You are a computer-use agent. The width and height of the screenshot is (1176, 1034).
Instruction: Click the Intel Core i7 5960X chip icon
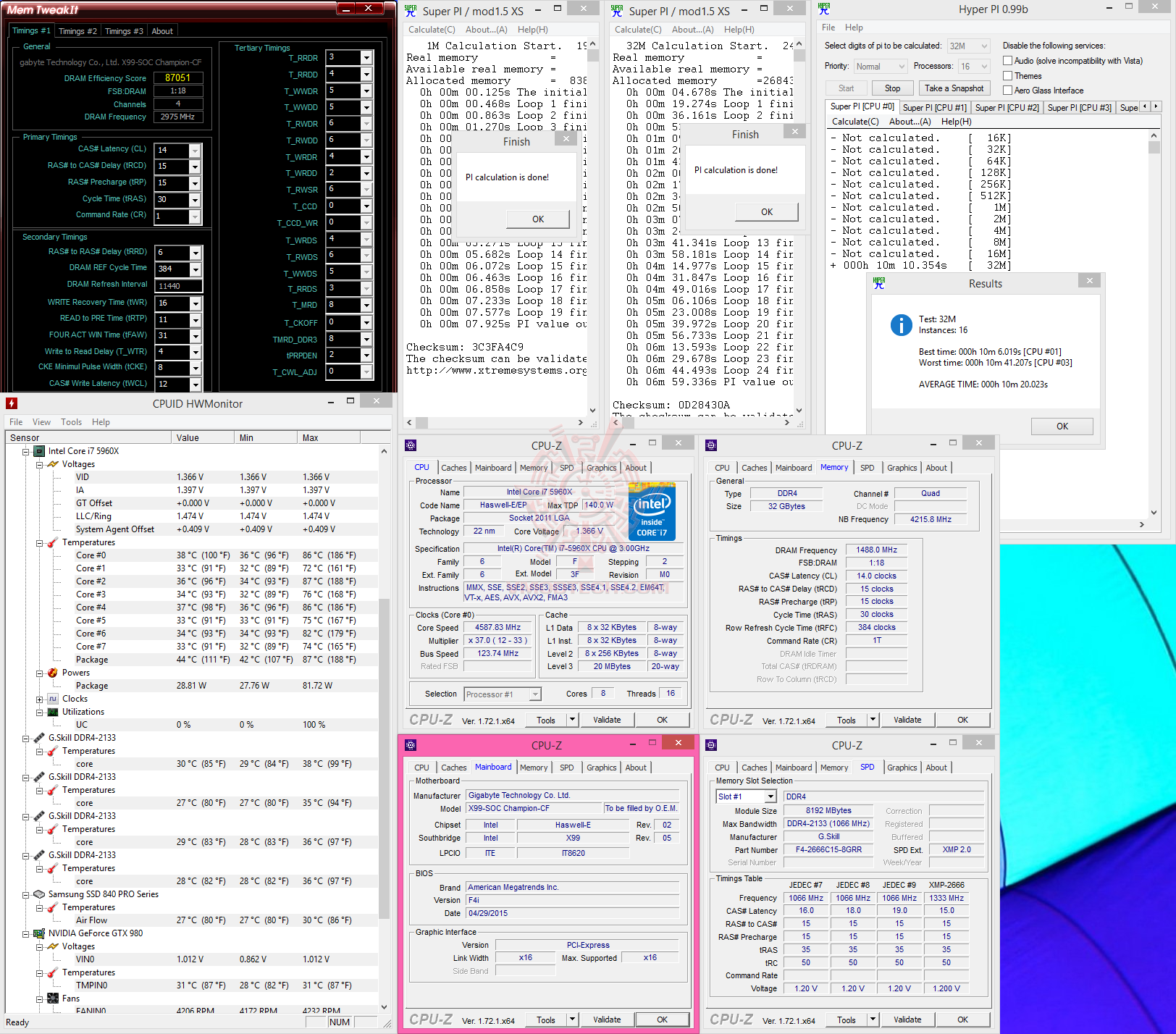coord(39,451)
